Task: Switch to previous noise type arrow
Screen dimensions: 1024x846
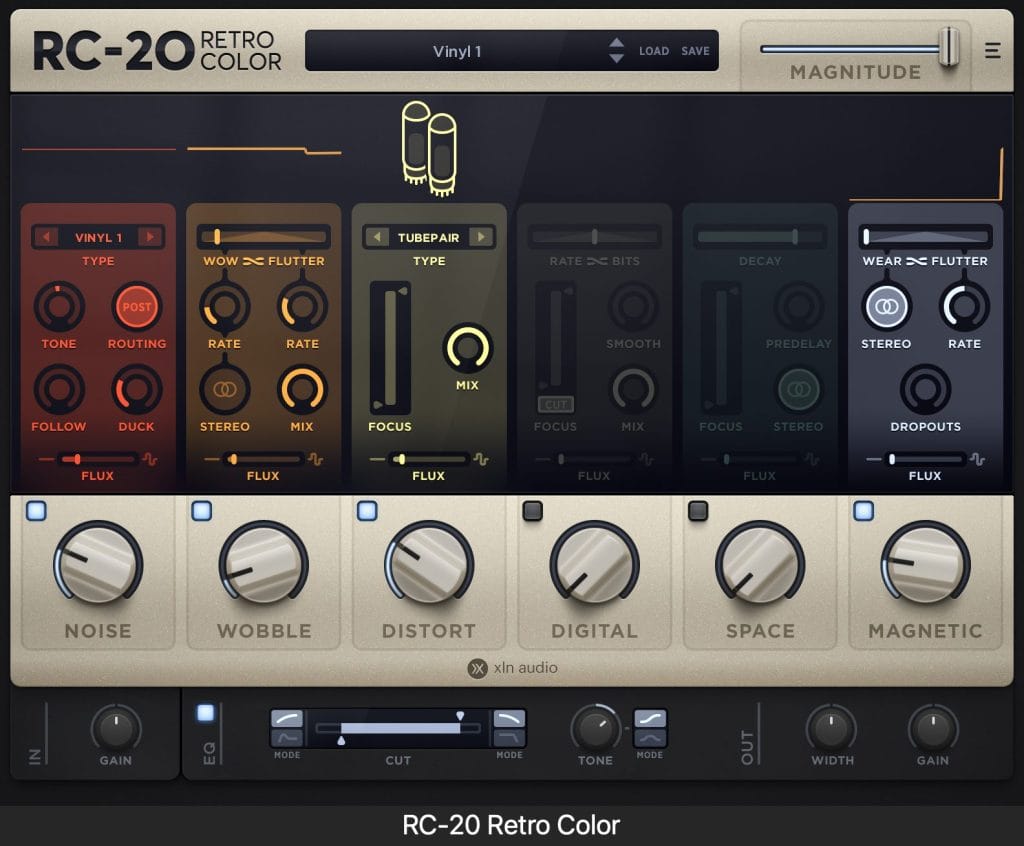Action: [x=46, y=236]
